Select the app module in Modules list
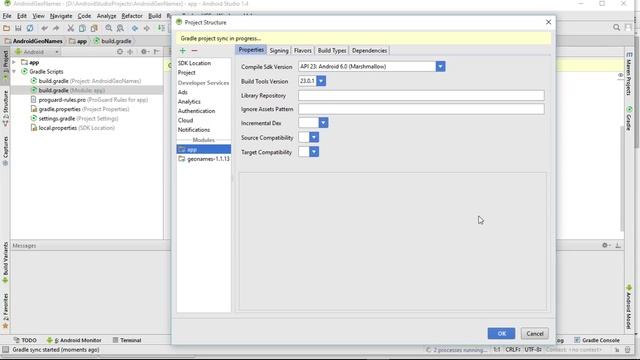The height and width of the screenshot is (360, 640). click(x=204, y=149)
